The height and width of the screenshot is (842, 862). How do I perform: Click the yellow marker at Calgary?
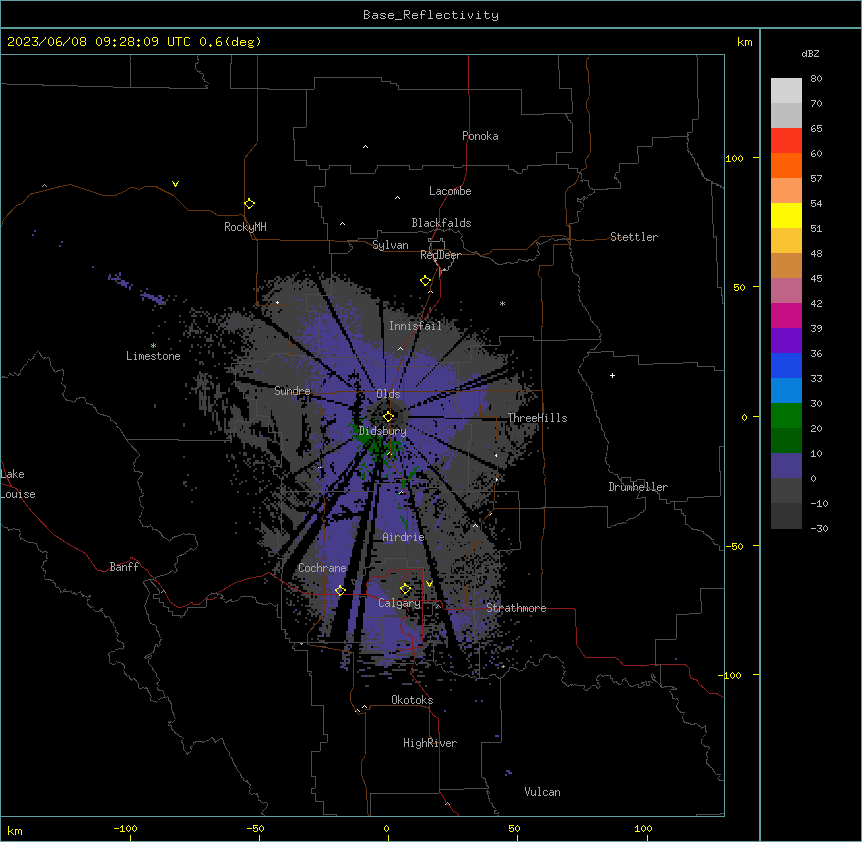tap(405, 589)
